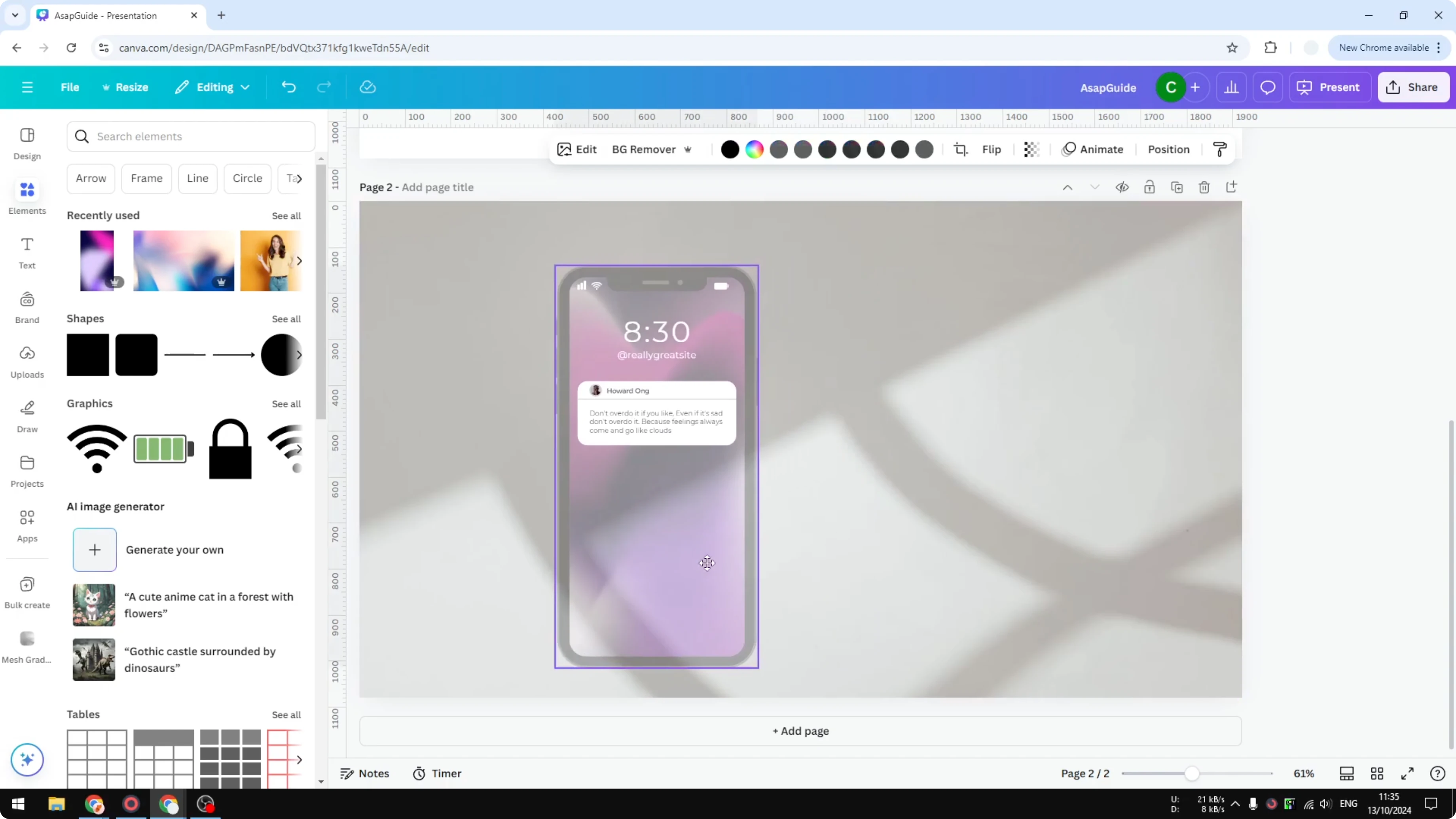Open the Editing mode dropdown
The width and height of the screenshot is (1456, 819).
[212, 87]
